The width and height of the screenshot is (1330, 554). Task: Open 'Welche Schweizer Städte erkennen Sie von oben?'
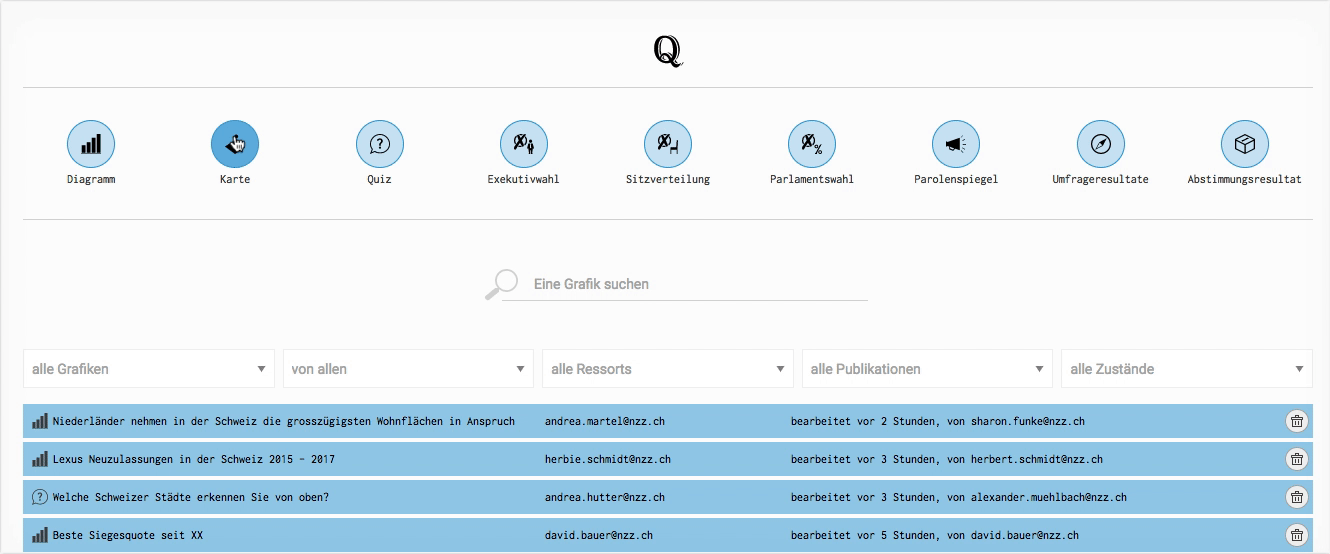pos(191,497)
